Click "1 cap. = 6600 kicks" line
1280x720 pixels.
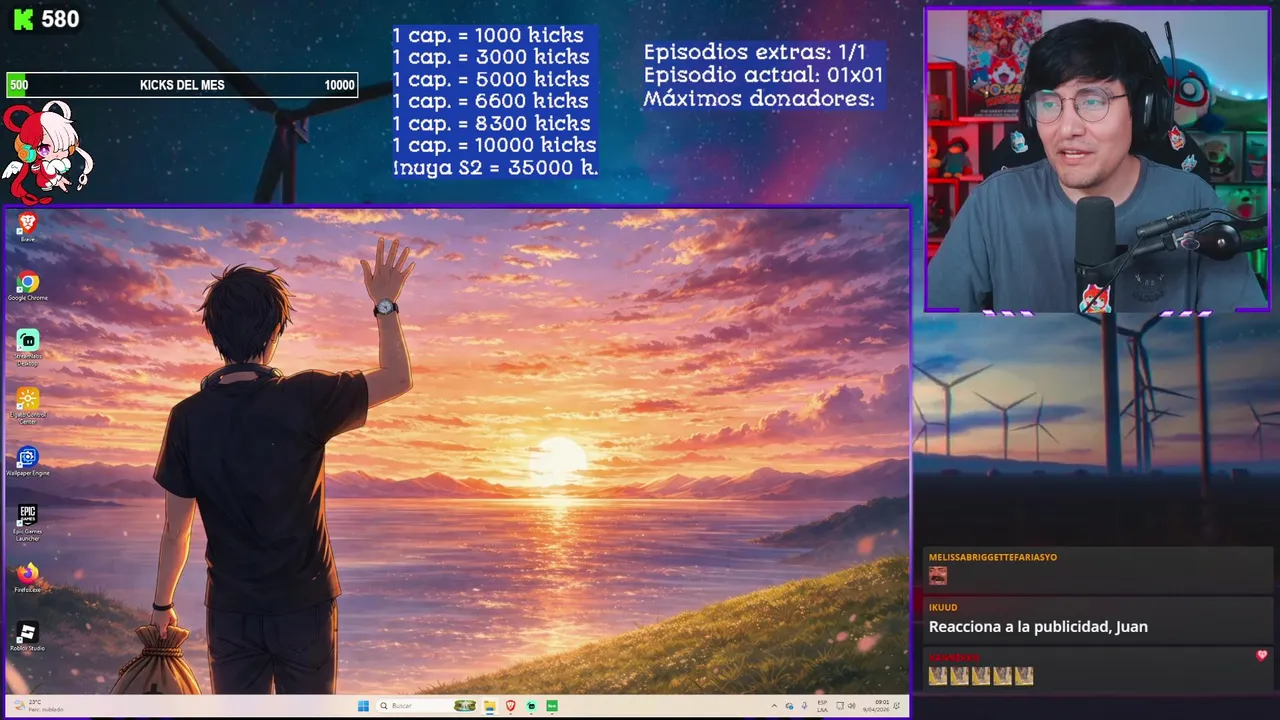point(491,101)
